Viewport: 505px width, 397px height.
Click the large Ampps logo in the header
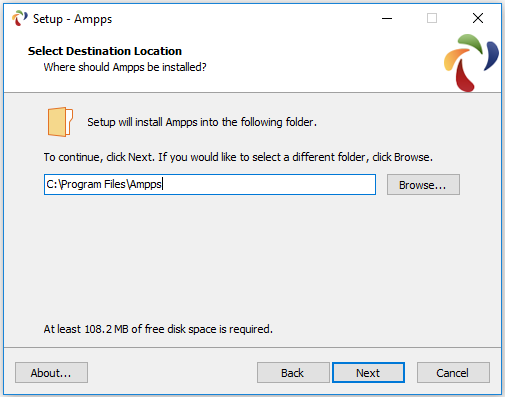471,63
